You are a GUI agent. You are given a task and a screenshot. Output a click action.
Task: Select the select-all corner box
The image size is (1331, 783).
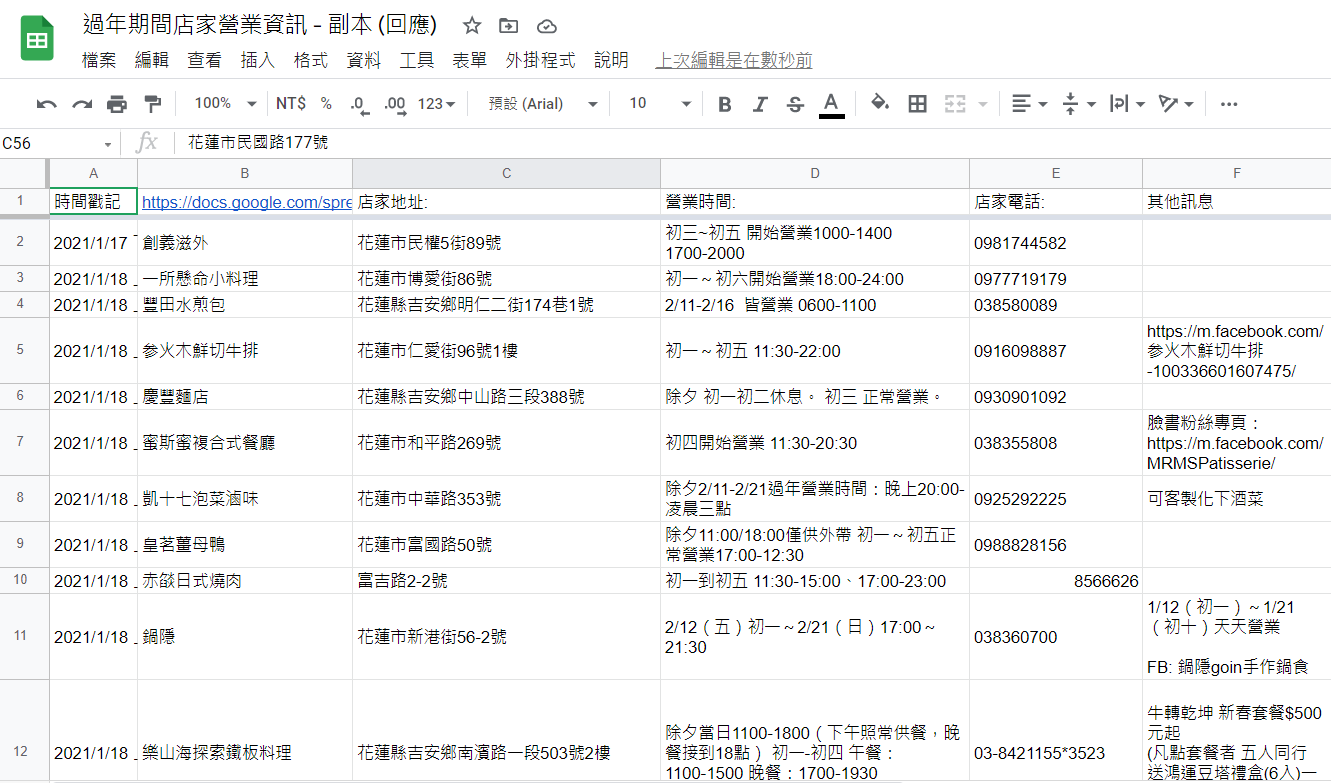point(24,173)
